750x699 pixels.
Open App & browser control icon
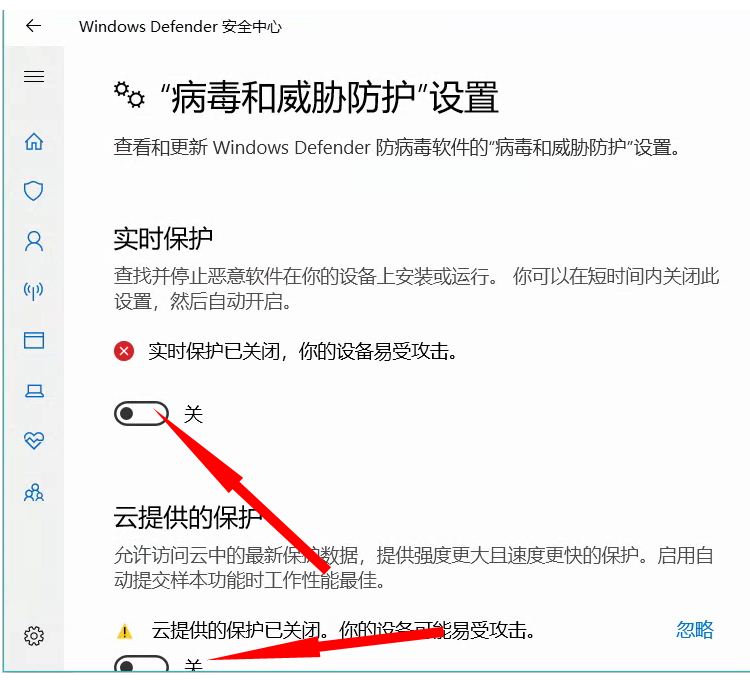click(34, 340)
